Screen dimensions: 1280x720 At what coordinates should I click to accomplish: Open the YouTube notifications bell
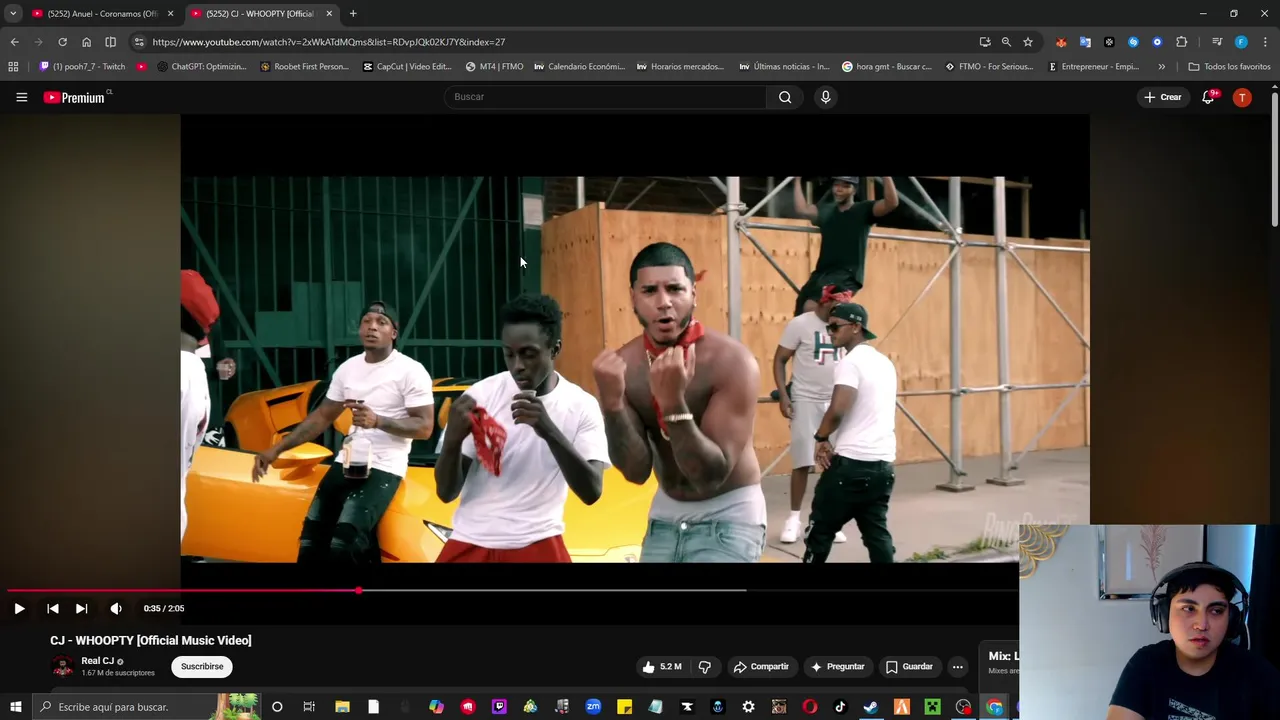(1208, 97)
